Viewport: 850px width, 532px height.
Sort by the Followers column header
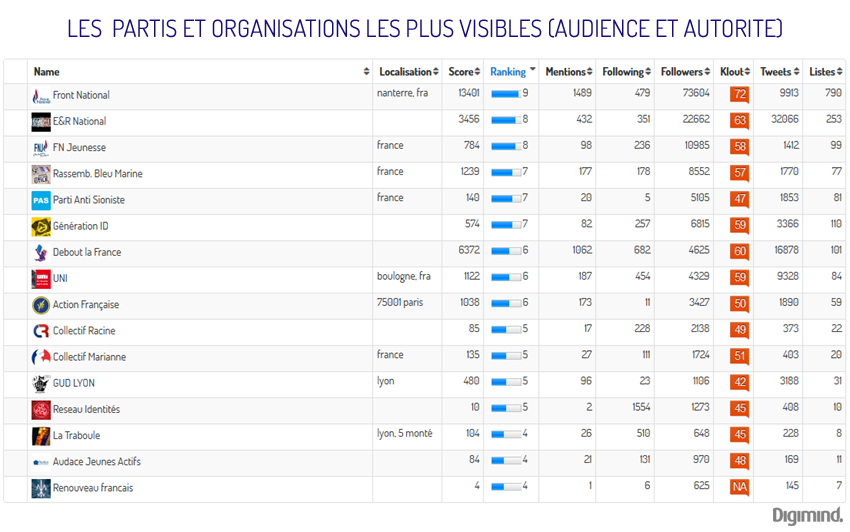[685, 72]
